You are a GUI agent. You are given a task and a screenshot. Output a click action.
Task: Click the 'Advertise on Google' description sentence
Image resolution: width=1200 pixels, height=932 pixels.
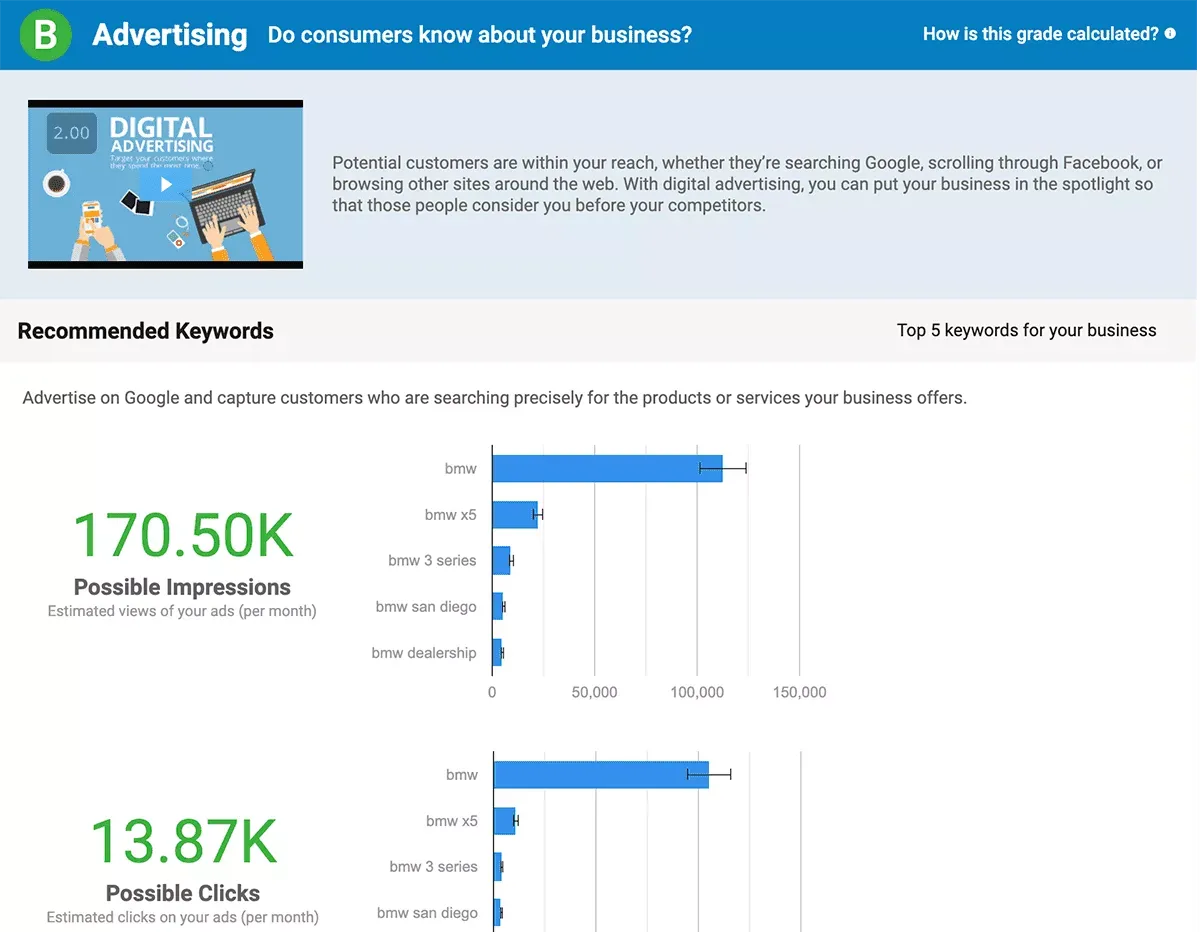point(494,398)
